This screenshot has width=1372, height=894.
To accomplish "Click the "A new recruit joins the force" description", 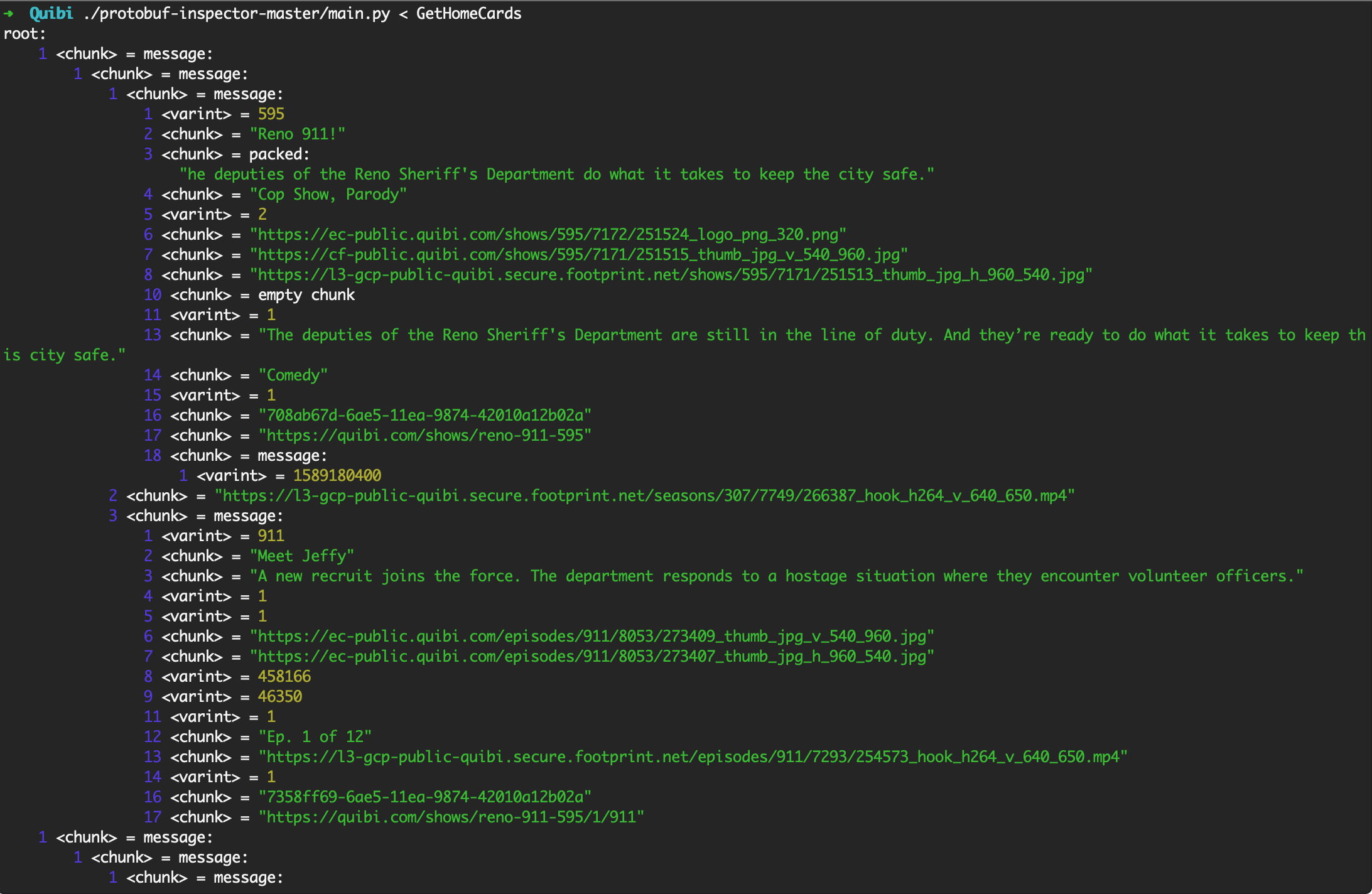I will pyautogui.click(x=777, y=576).
